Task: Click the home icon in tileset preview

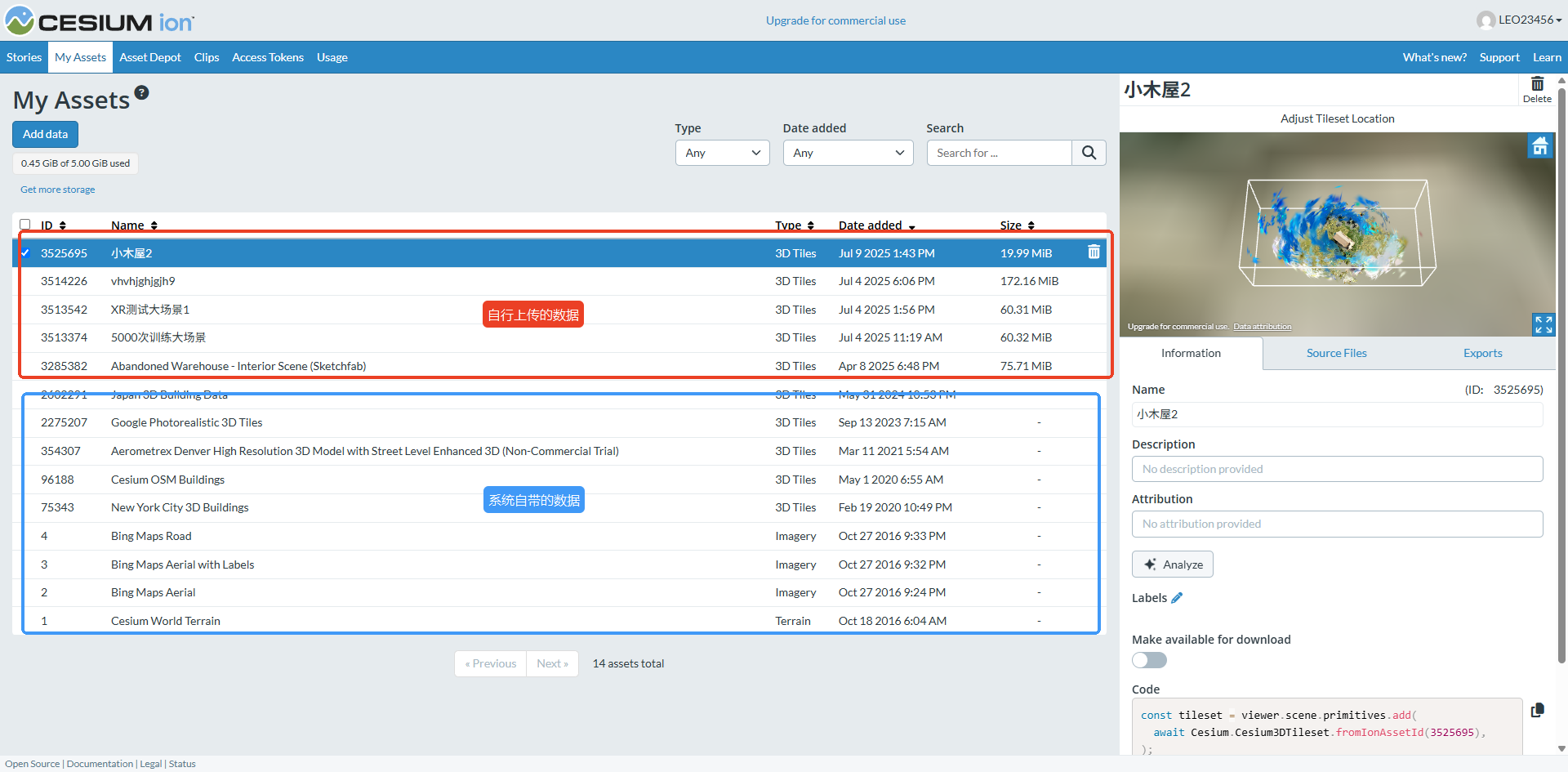Action: click(1539, 146)
